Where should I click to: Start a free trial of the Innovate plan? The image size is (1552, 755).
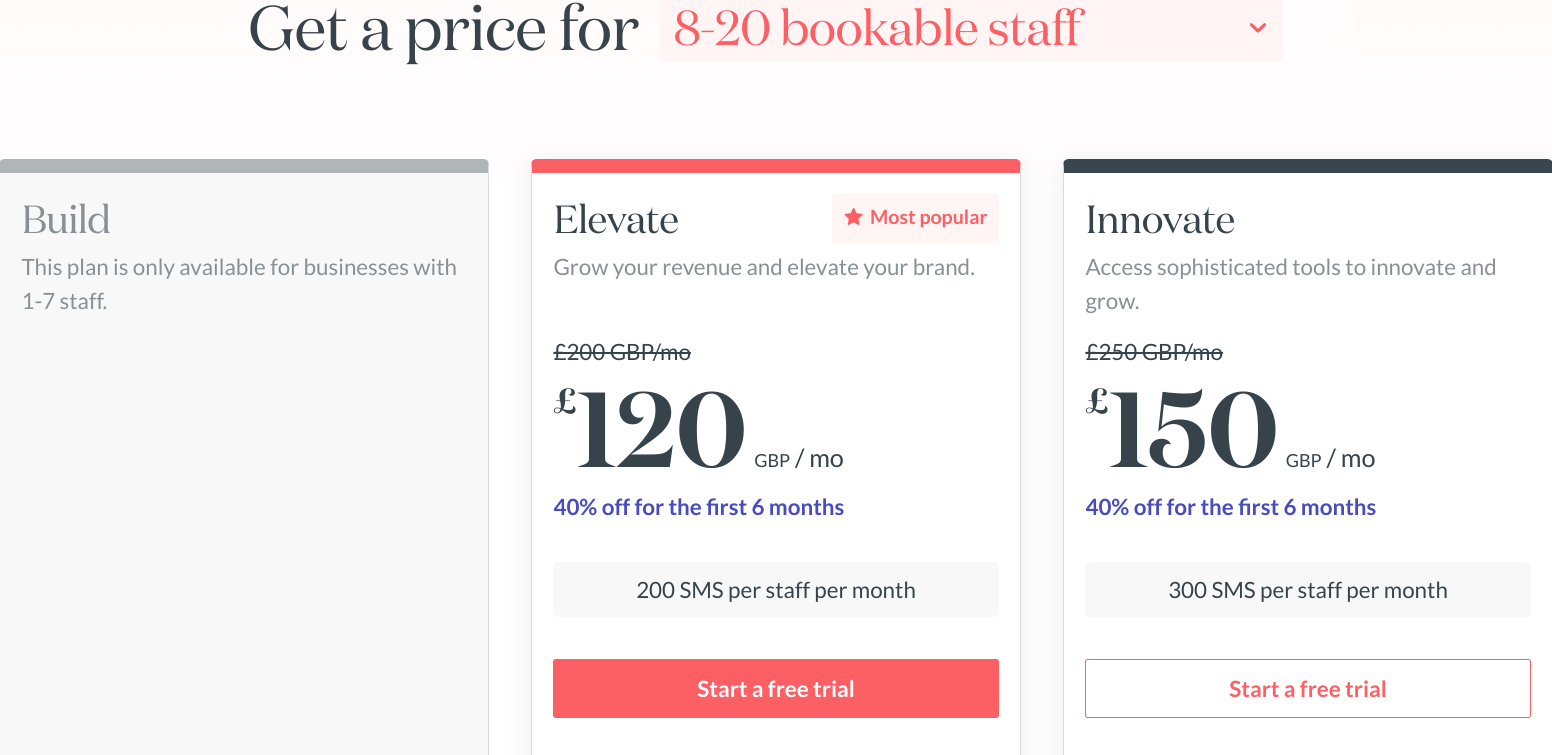click(1307, 688)
